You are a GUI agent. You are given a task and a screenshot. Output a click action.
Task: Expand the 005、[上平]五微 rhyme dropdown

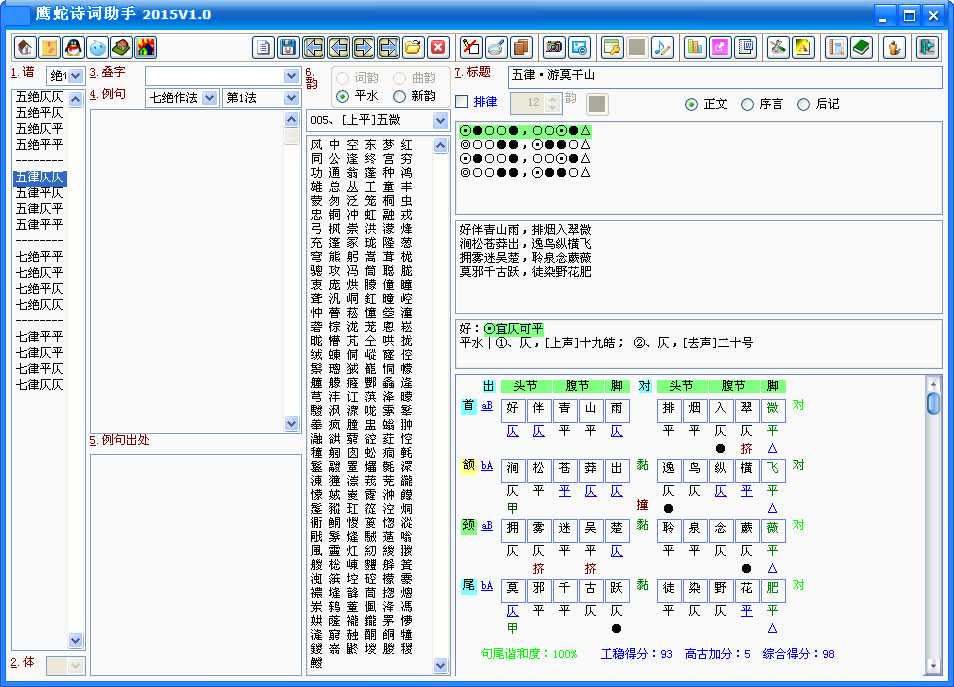pyautogui.click(x=441, y=120)
